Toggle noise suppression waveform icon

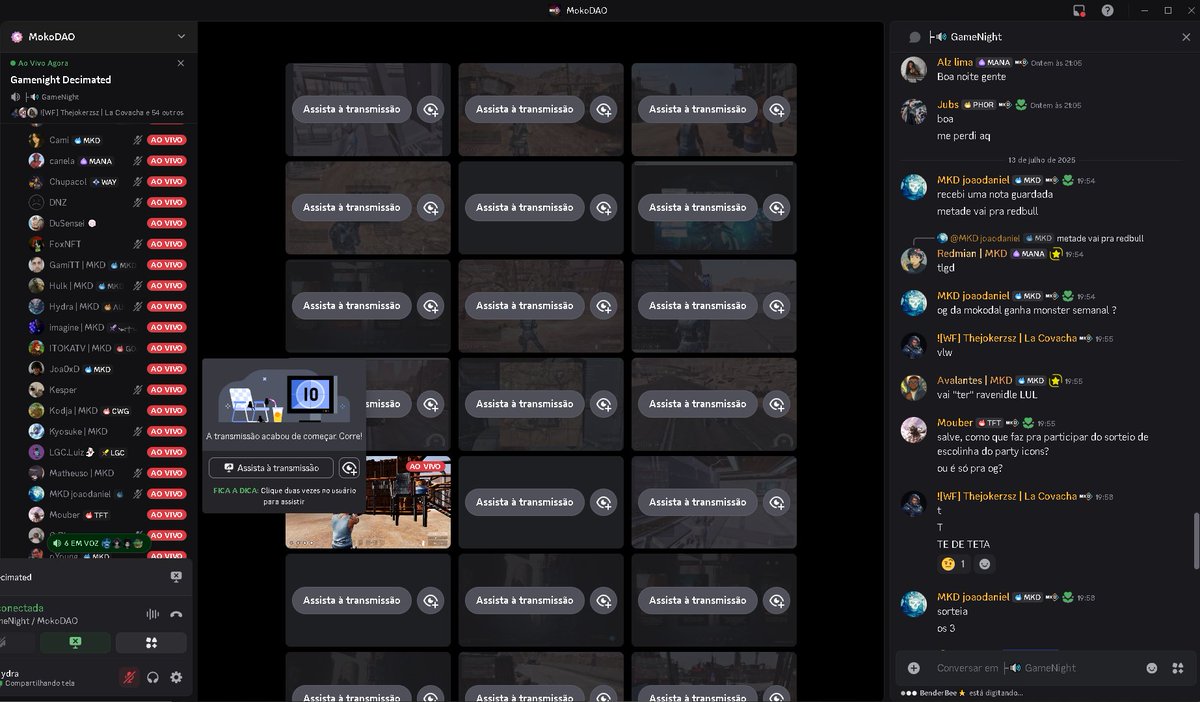pos(153,615)
